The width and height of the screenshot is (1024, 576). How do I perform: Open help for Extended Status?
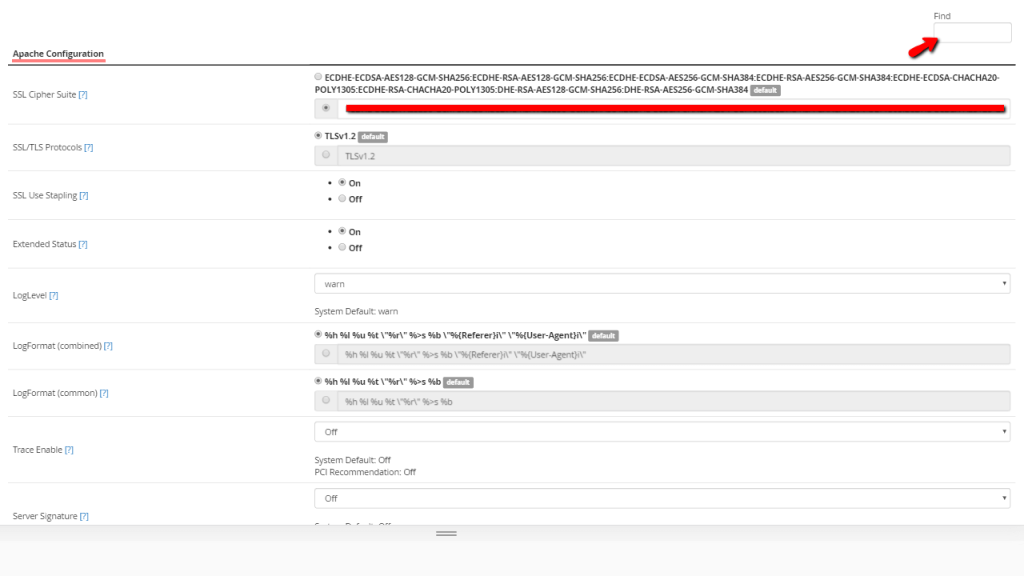pyautogui.click(x=83, y=244)
